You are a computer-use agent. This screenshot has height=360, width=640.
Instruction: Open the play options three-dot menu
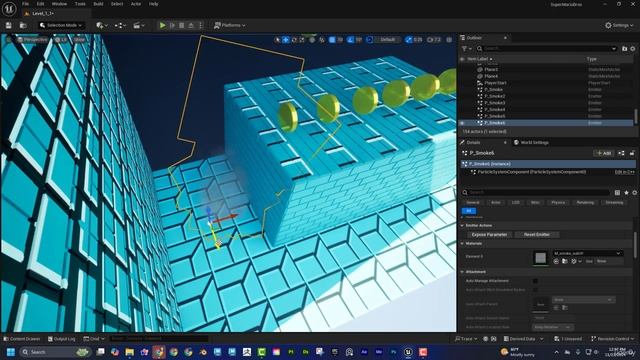[x=200, y=25]
